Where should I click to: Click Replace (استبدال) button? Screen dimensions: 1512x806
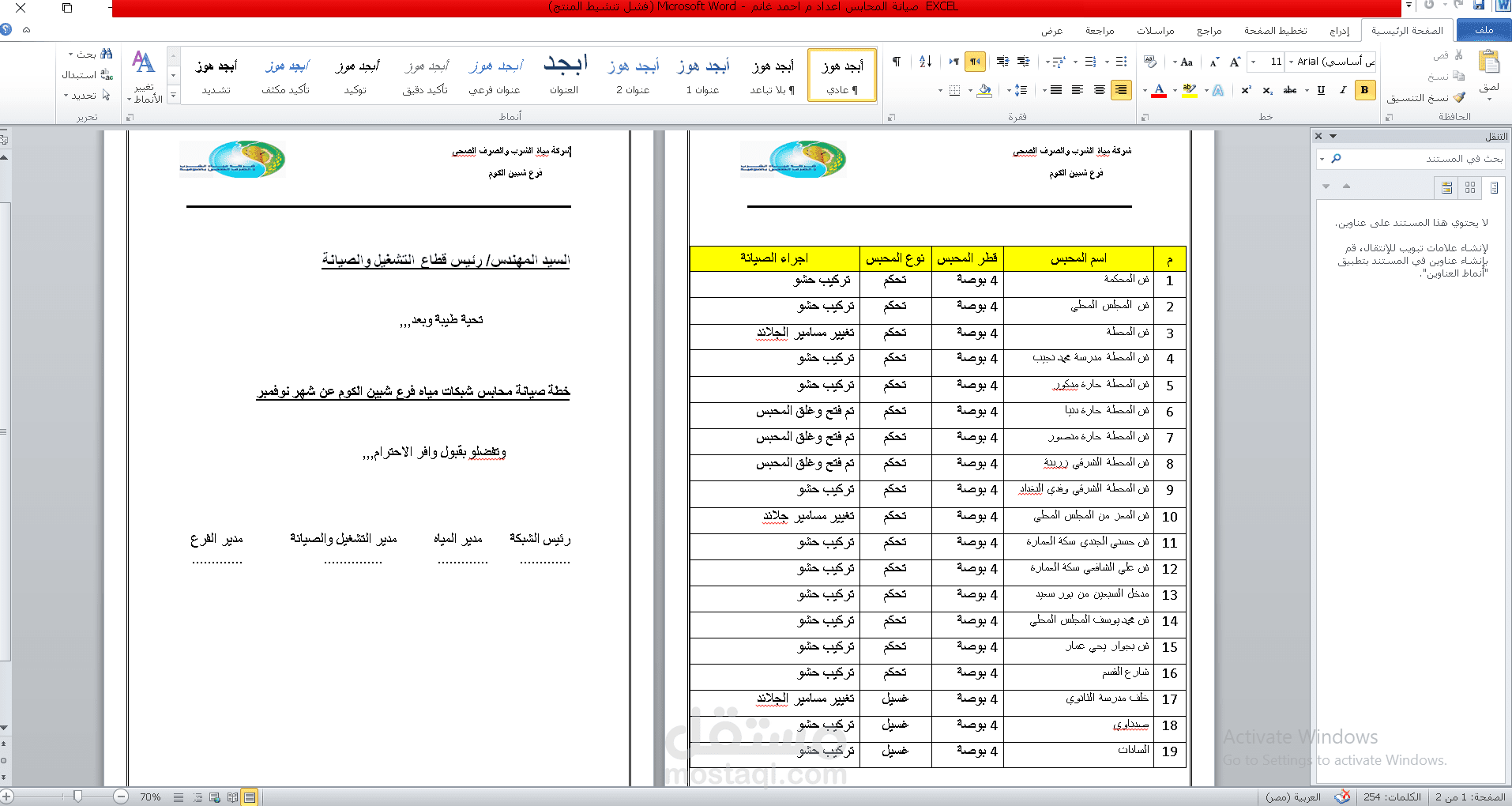(87, 75)
